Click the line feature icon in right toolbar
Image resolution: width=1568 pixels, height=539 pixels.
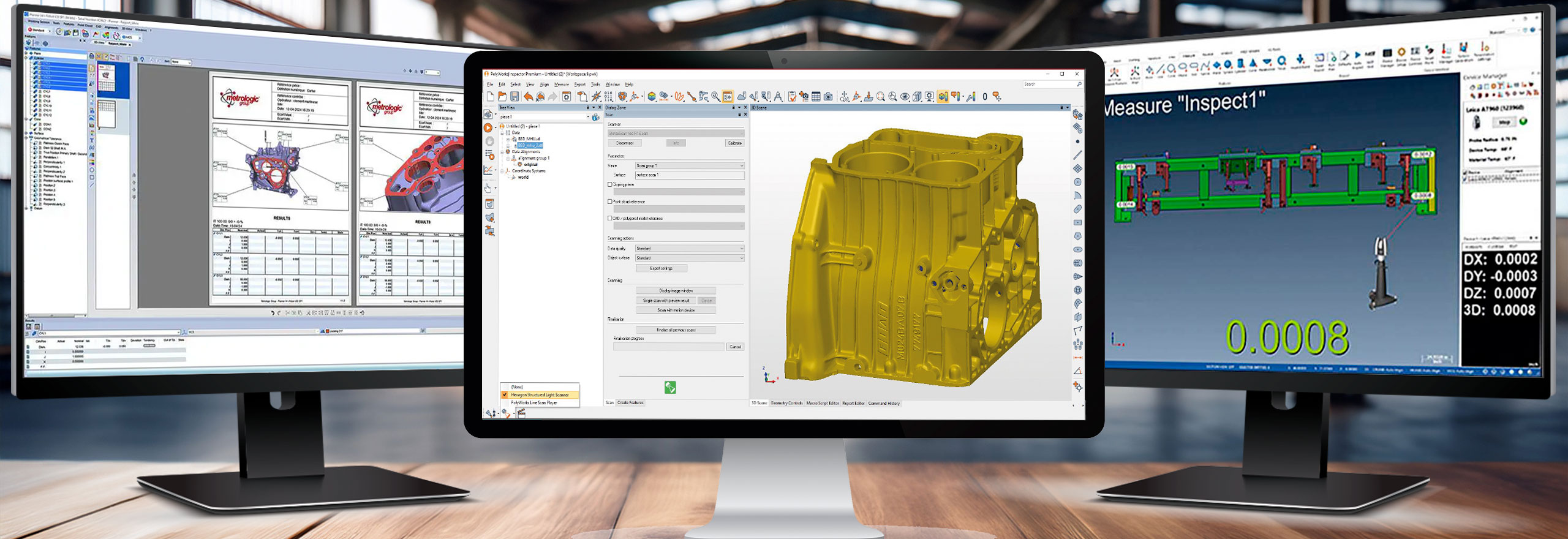[x=1077, y=155]
